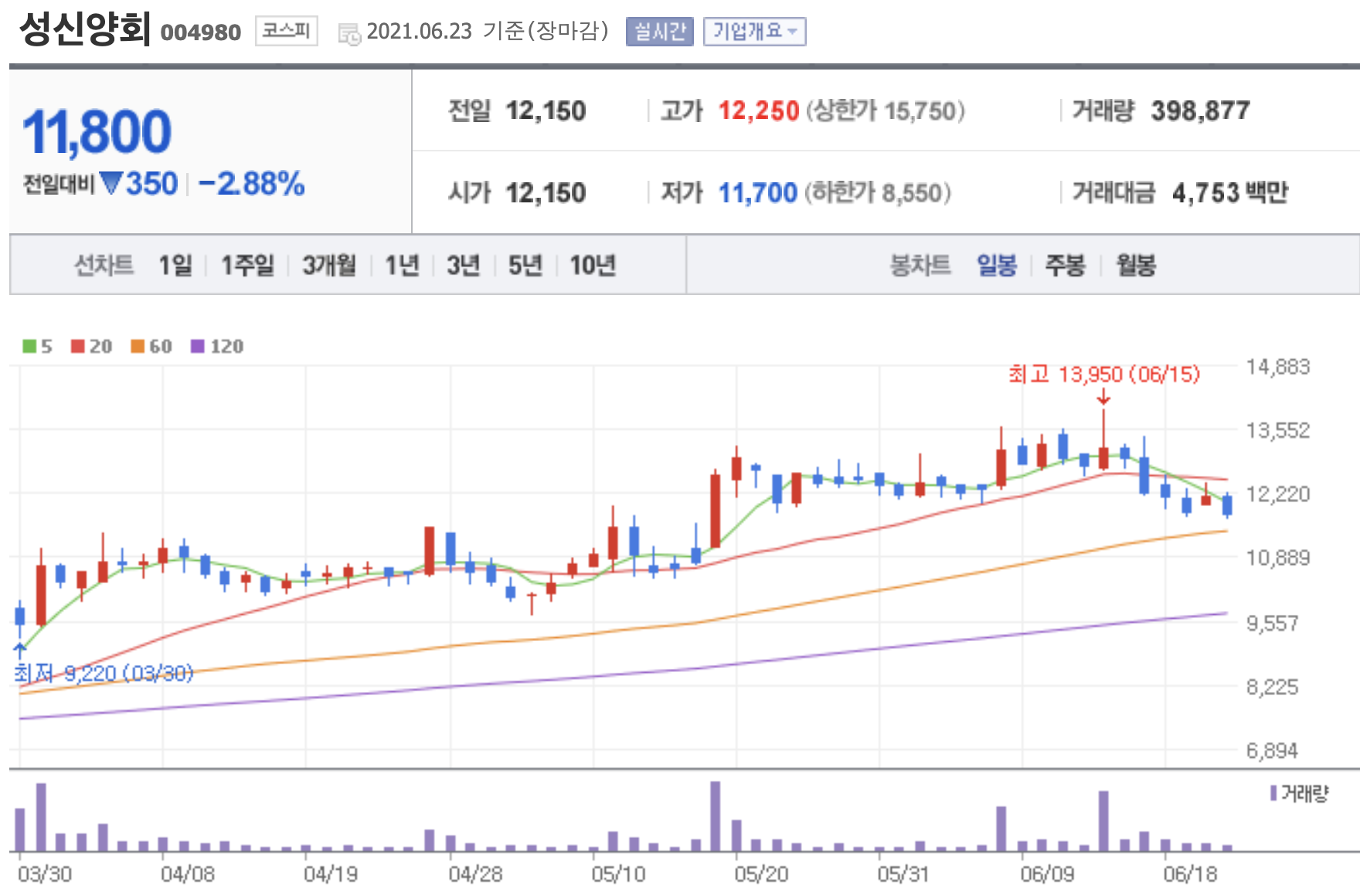Open the 기업개요 dropdown

click(754, 32)
